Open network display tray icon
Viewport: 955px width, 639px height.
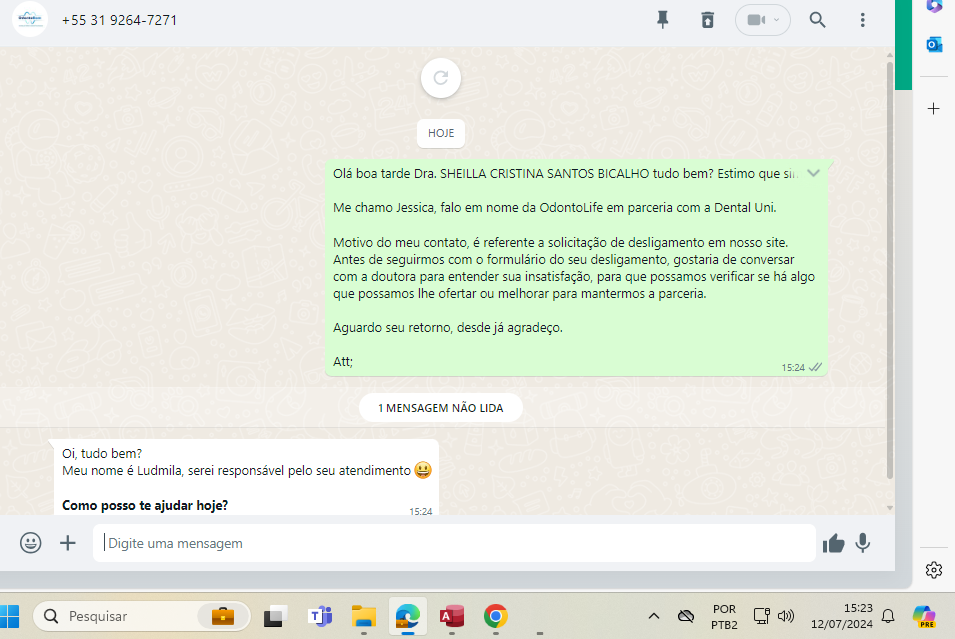[x=761, y=616]
